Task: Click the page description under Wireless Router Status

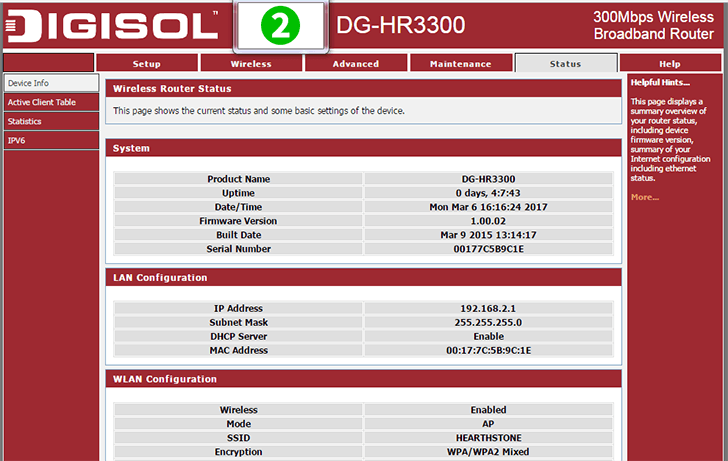Action: point(259,111)
